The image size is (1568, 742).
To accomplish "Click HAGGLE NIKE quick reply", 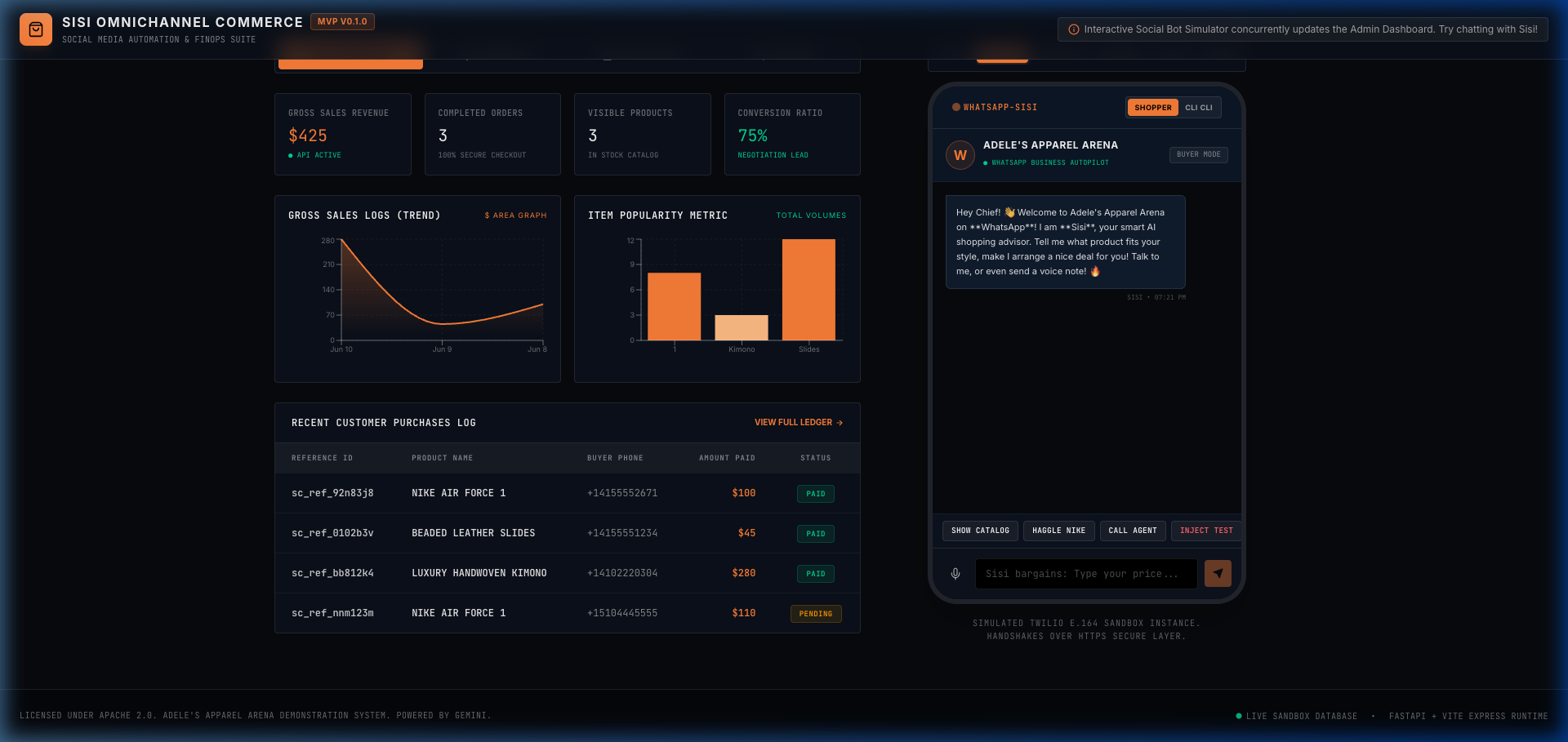I will click(x=1058, y=531).
